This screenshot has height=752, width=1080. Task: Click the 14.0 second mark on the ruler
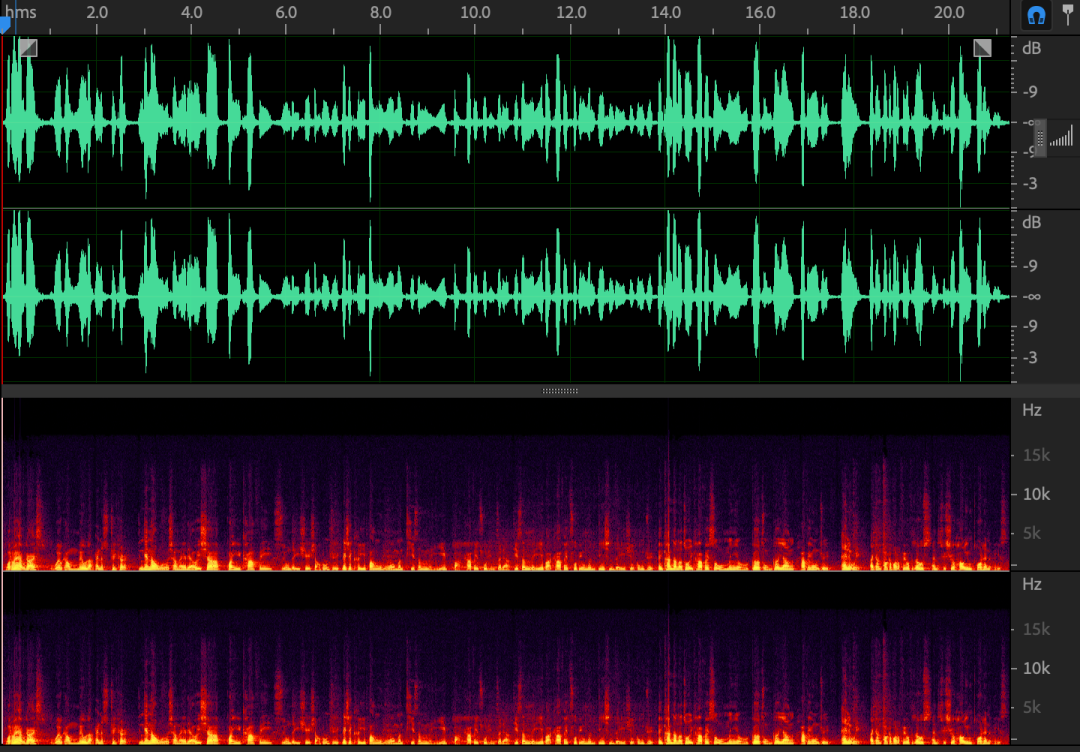click(665, 12)
